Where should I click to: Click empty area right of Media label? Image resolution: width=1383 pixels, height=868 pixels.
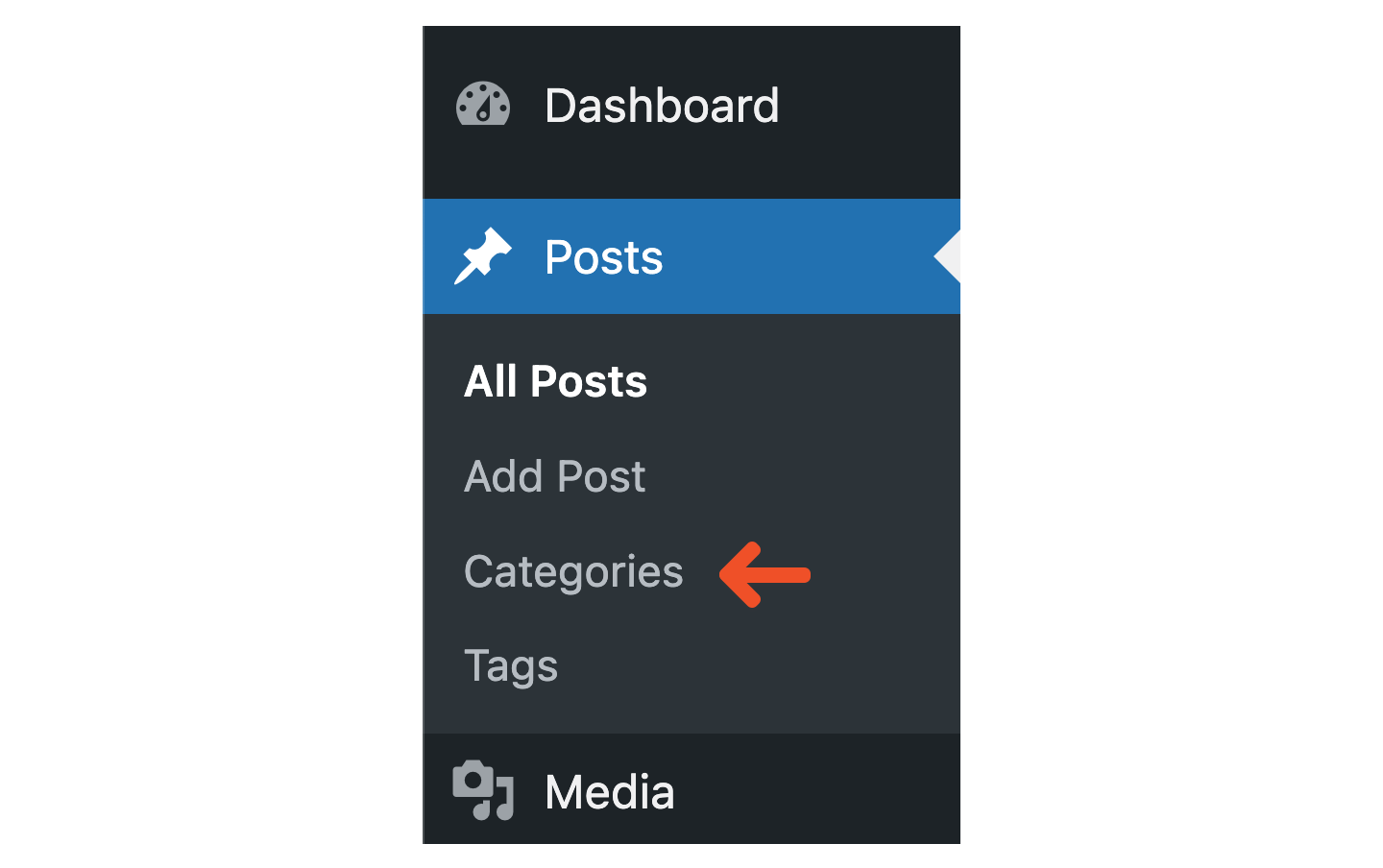[x=816, y=792]
